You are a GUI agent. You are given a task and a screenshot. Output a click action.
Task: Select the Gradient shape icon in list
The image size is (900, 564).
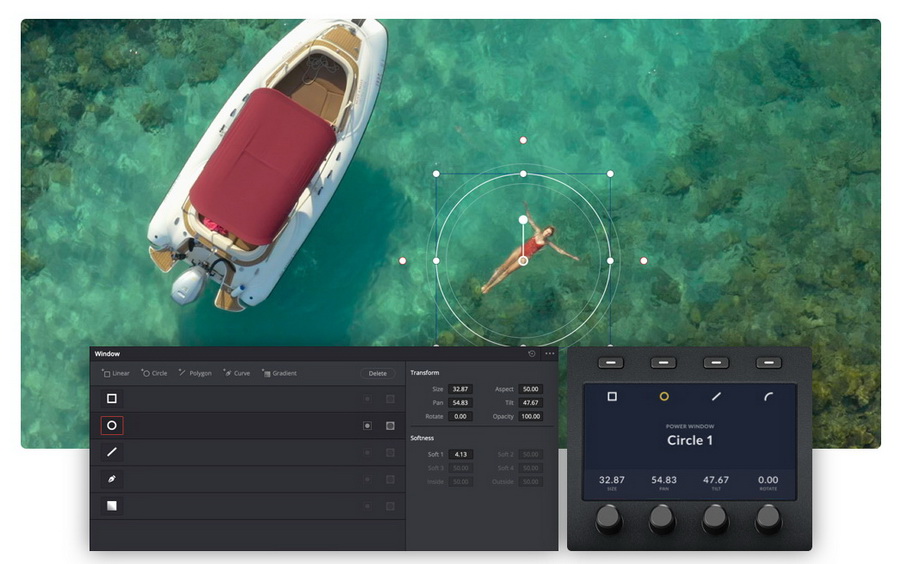click(112, 505)
